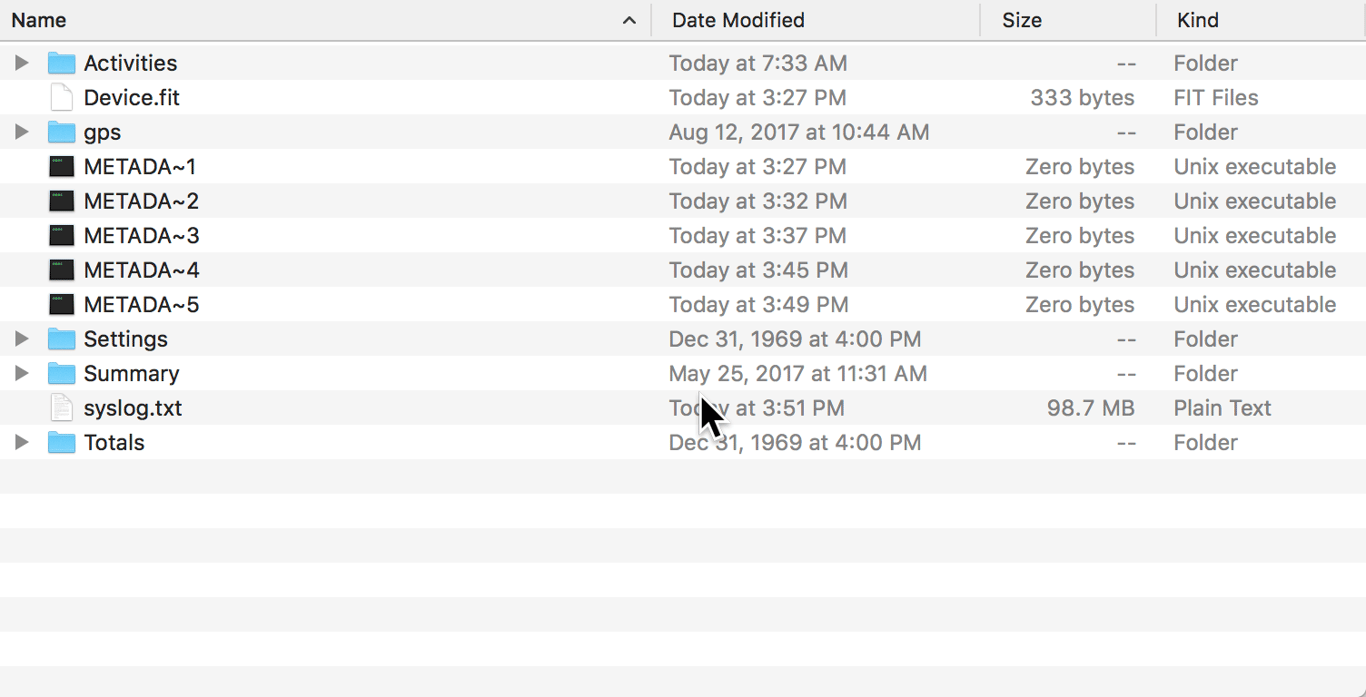1366x697 pixels.
Task: Select the Settings folder name
Action: [126, 339]
